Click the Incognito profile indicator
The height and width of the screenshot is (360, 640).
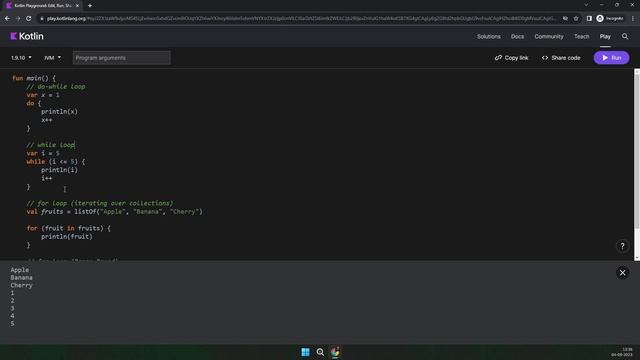pos(610,18)
